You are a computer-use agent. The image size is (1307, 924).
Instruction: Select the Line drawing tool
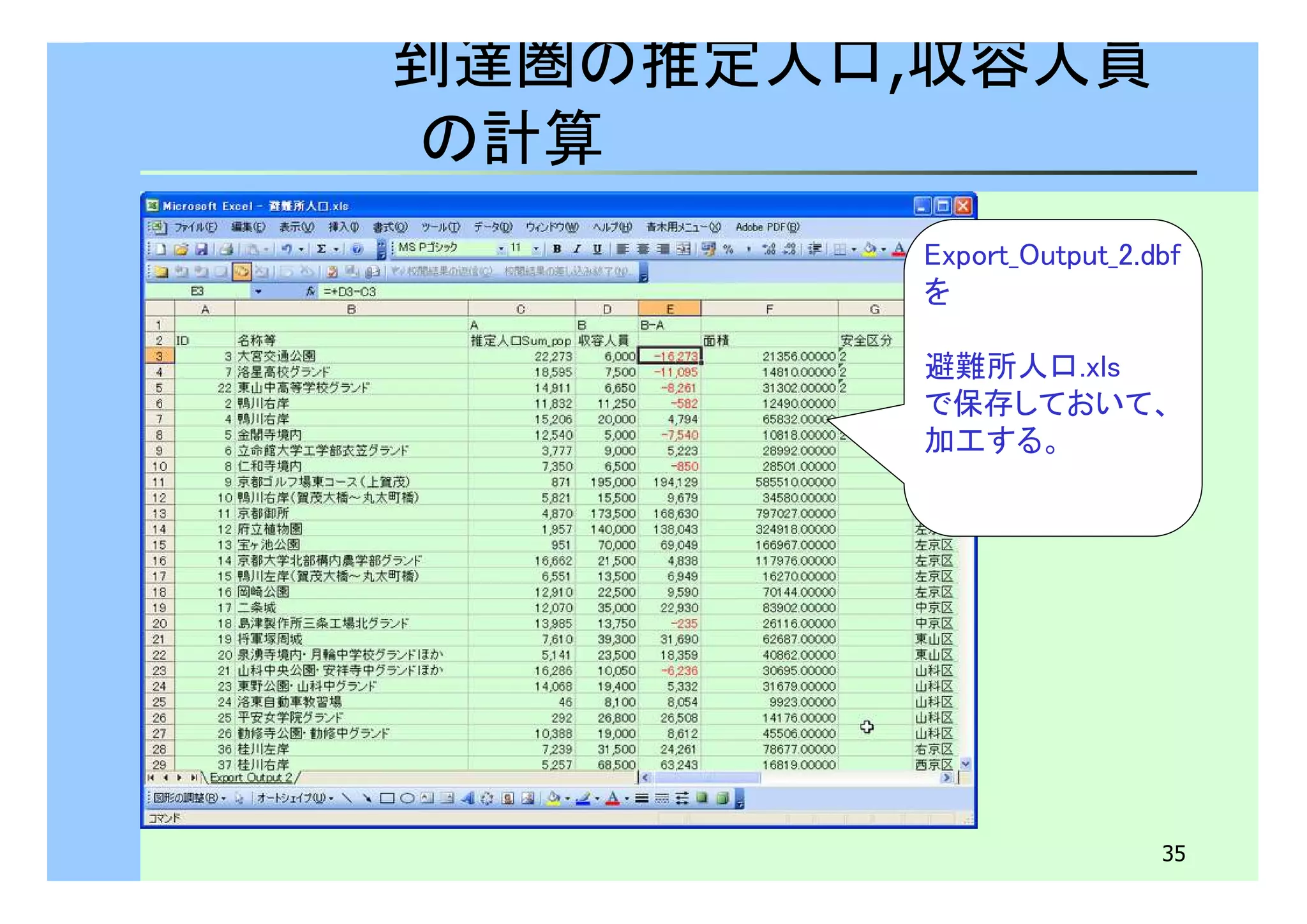(347, 798)
